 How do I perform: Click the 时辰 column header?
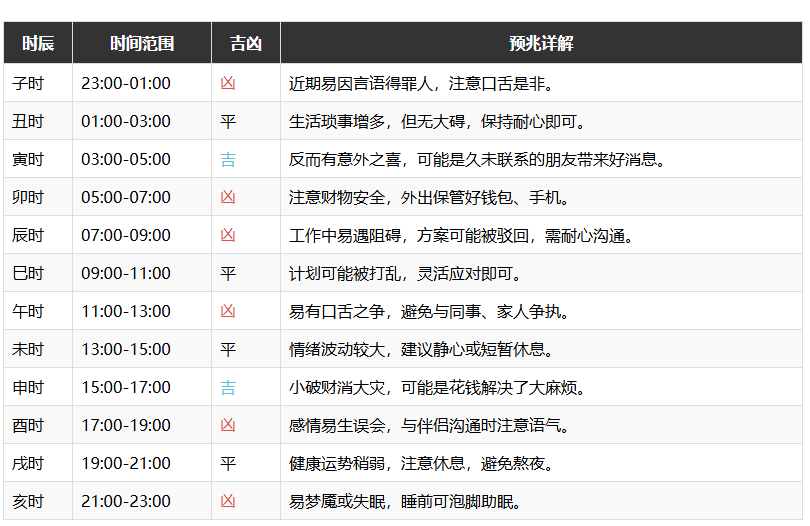[x=38, y=43]
